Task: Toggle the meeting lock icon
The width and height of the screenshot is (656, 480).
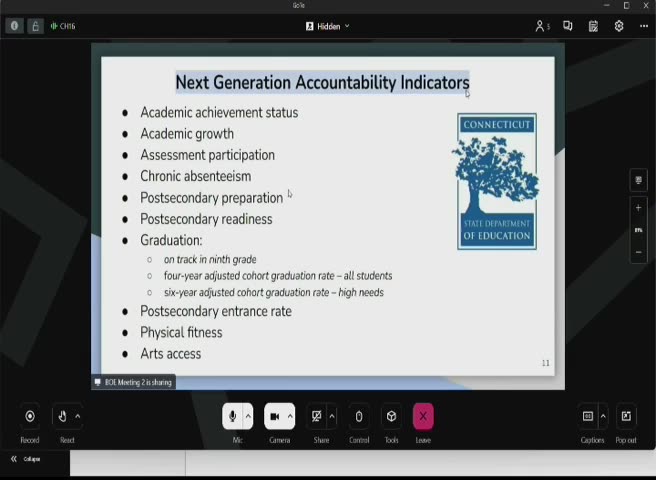Action: 36,26
